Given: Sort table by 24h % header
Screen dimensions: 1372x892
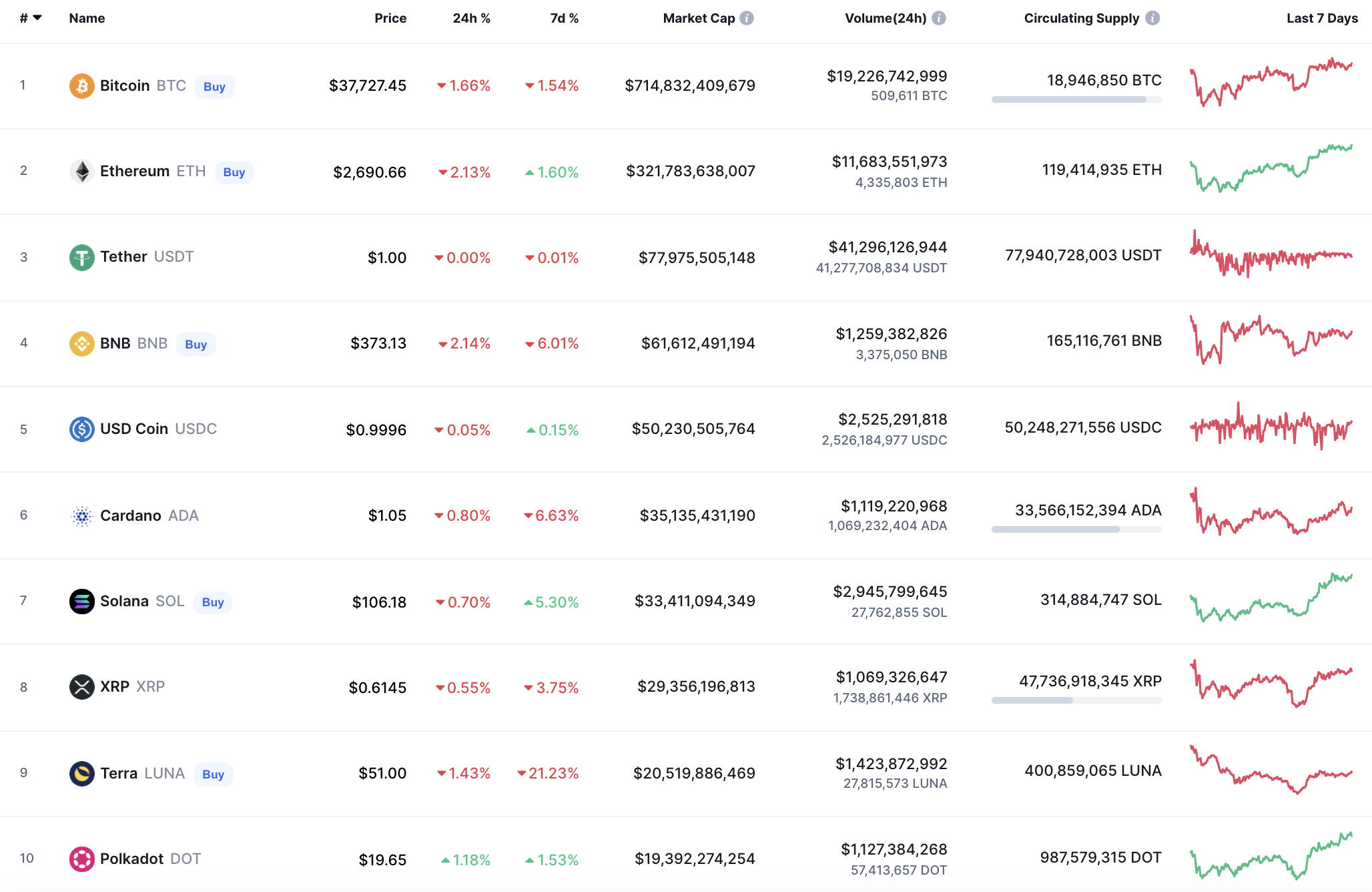Looking at the screenshot, I should [471, 18].
